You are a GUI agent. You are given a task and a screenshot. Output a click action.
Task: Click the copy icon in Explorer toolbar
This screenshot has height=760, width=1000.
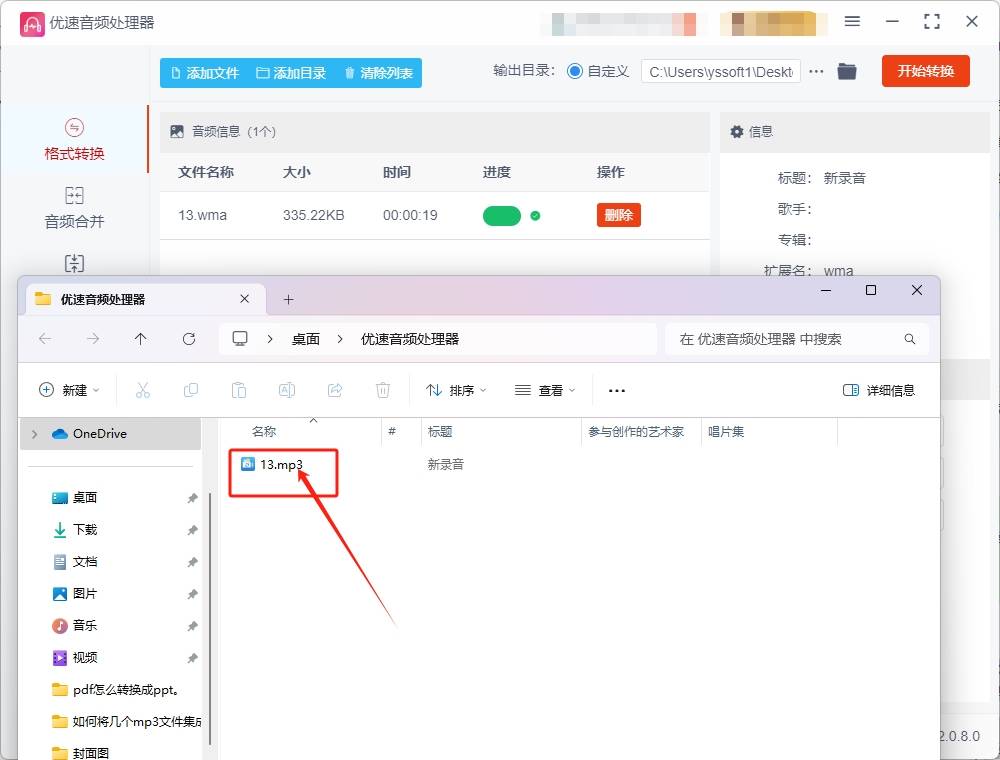[x=191, y=390]
